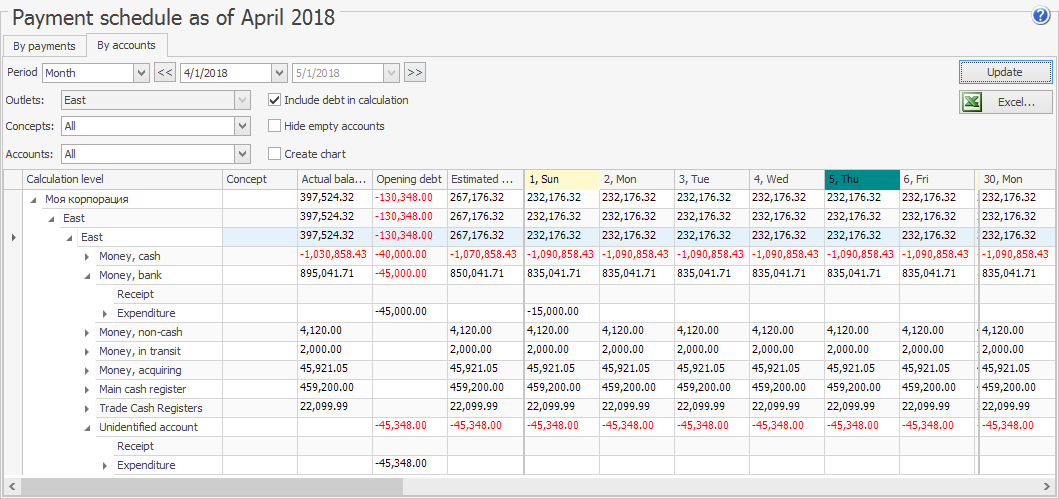1059x499 pixels.
Task: Advance to next period with >> button
Action: pyautogui.click(x=415, y=72)
